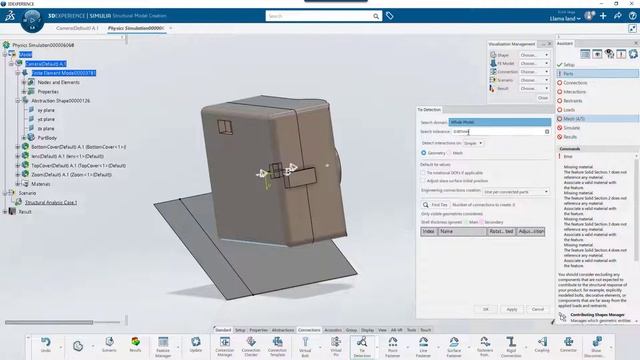Open the Help question-mark icon
This screenshot has height=360, width=640.
click(x=632, y=16)
